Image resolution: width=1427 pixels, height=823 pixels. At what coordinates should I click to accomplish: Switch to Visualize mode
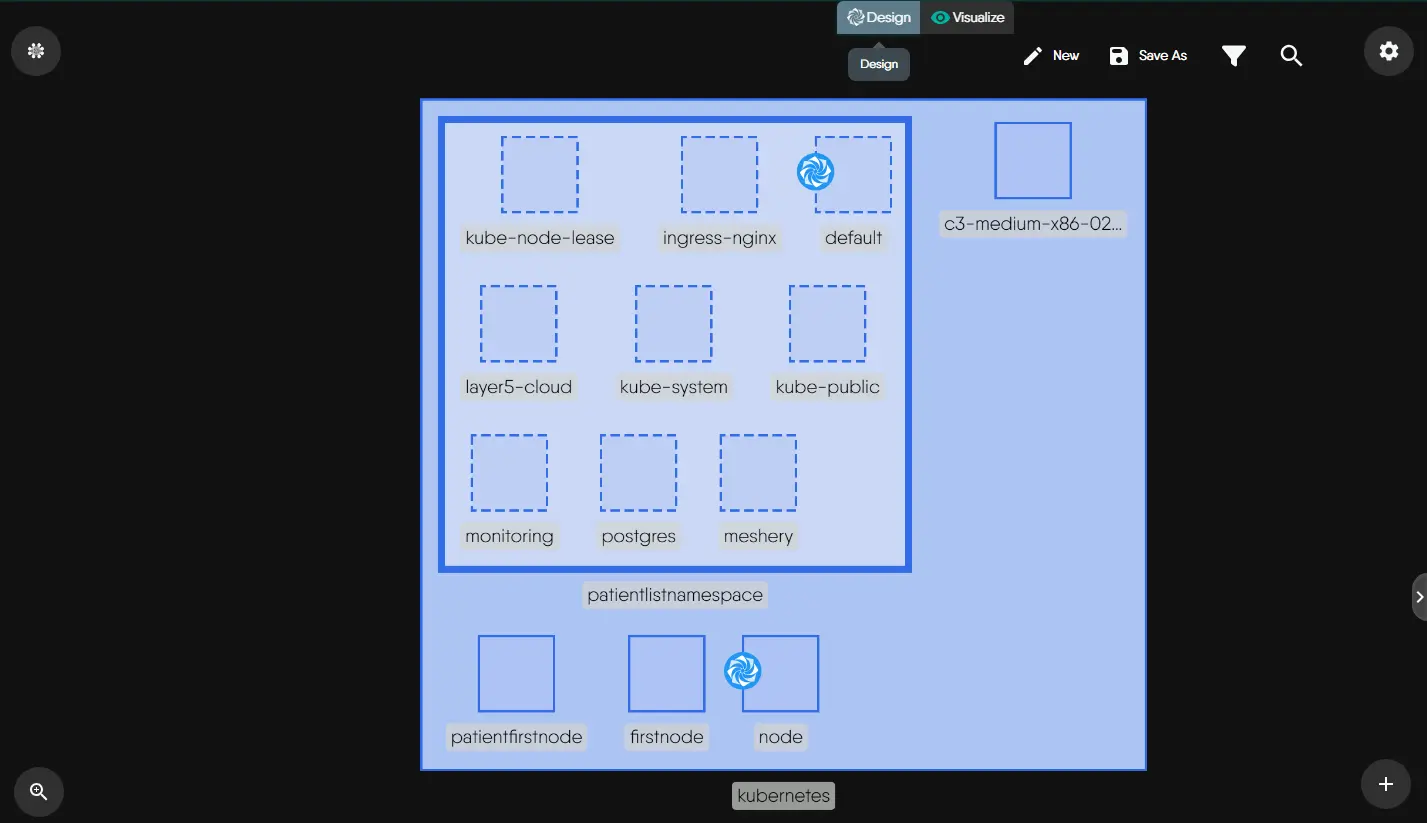click(x=967, y=17)
